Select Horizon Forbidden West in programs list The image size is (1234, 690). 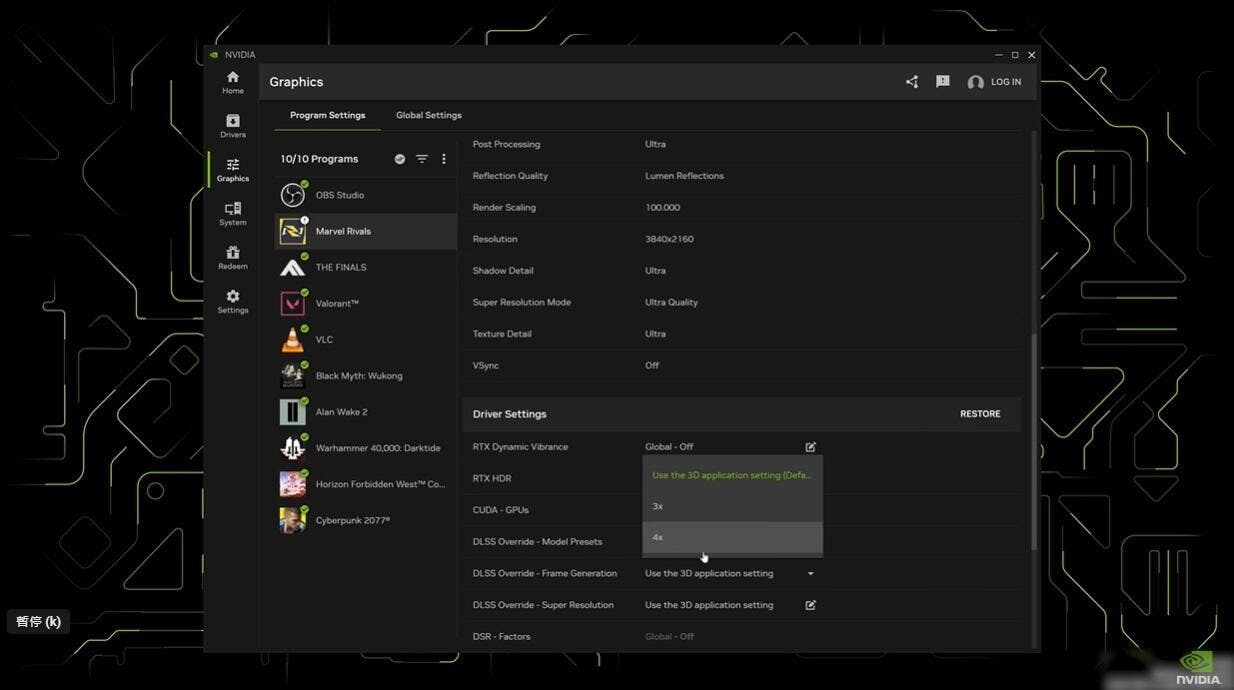tap(366, 484)
